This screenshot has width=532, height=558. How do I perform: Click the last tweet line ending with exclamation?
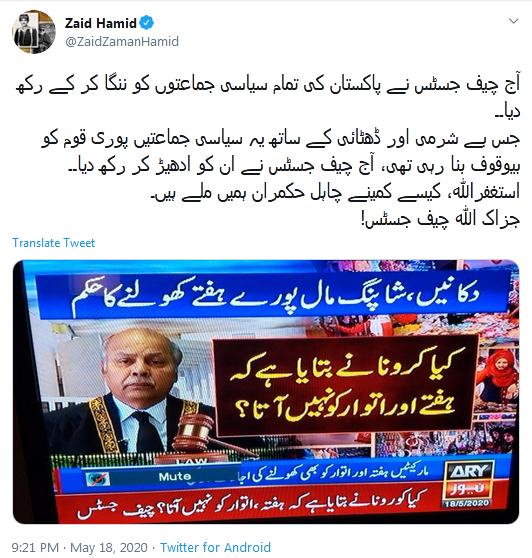[441, 220]
